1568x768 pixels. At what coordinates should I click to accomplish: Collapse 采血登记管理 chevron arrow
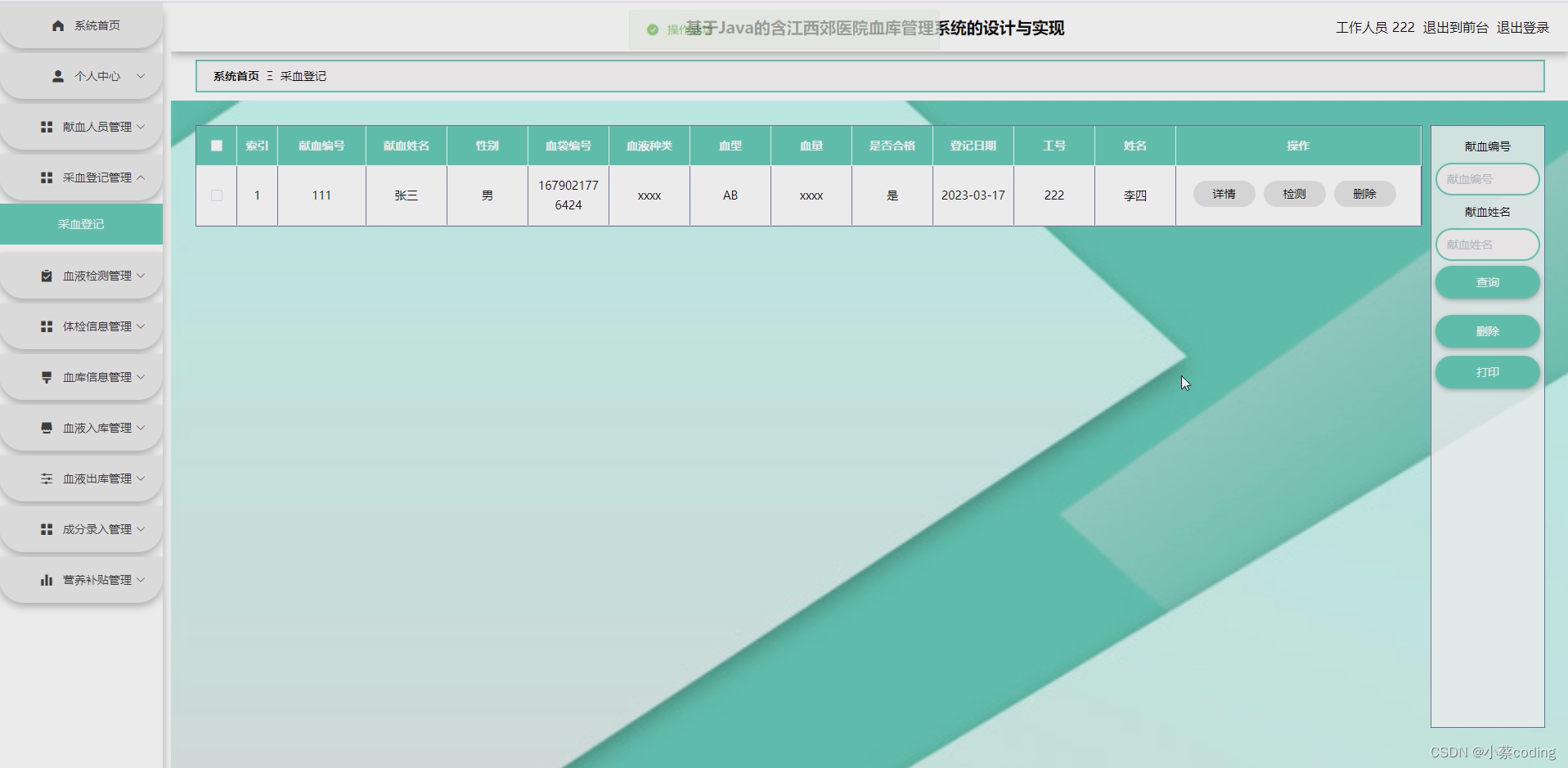[141, 177]
